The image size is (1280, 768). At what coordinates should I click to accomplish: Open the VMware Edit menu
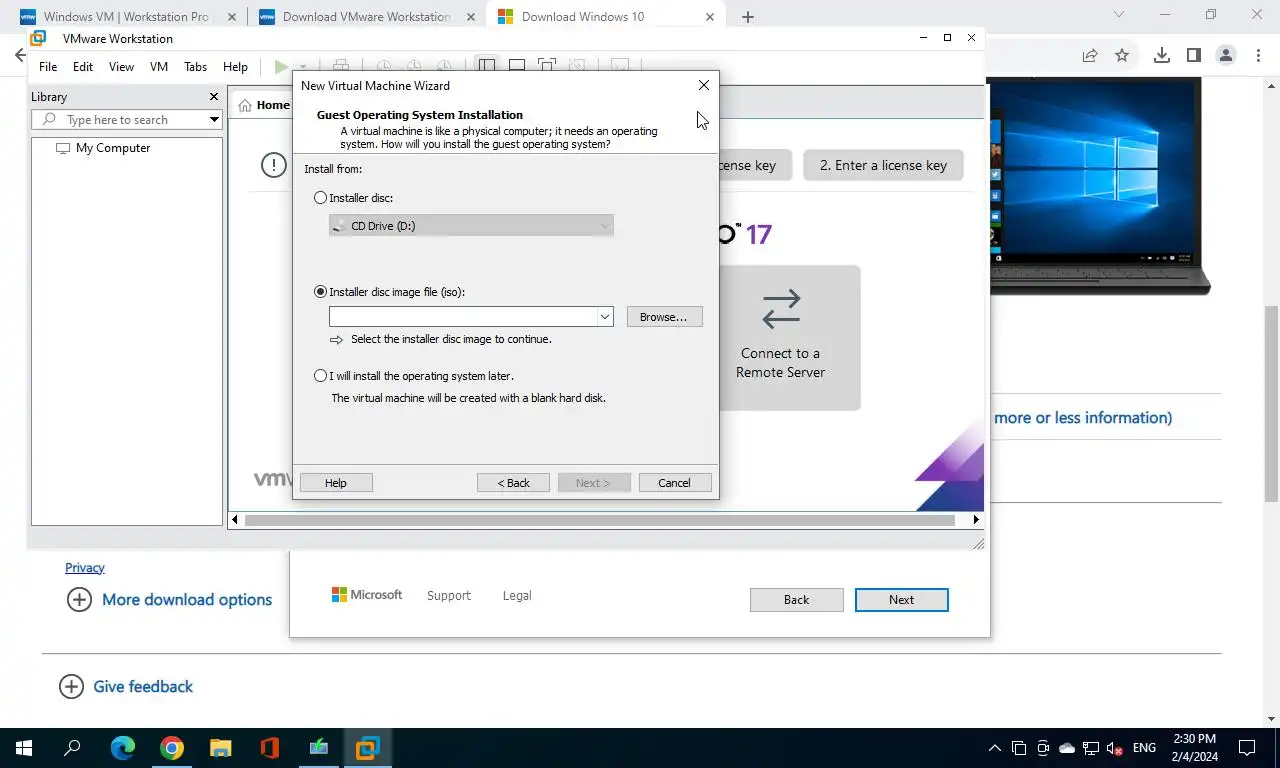[83, 67]
